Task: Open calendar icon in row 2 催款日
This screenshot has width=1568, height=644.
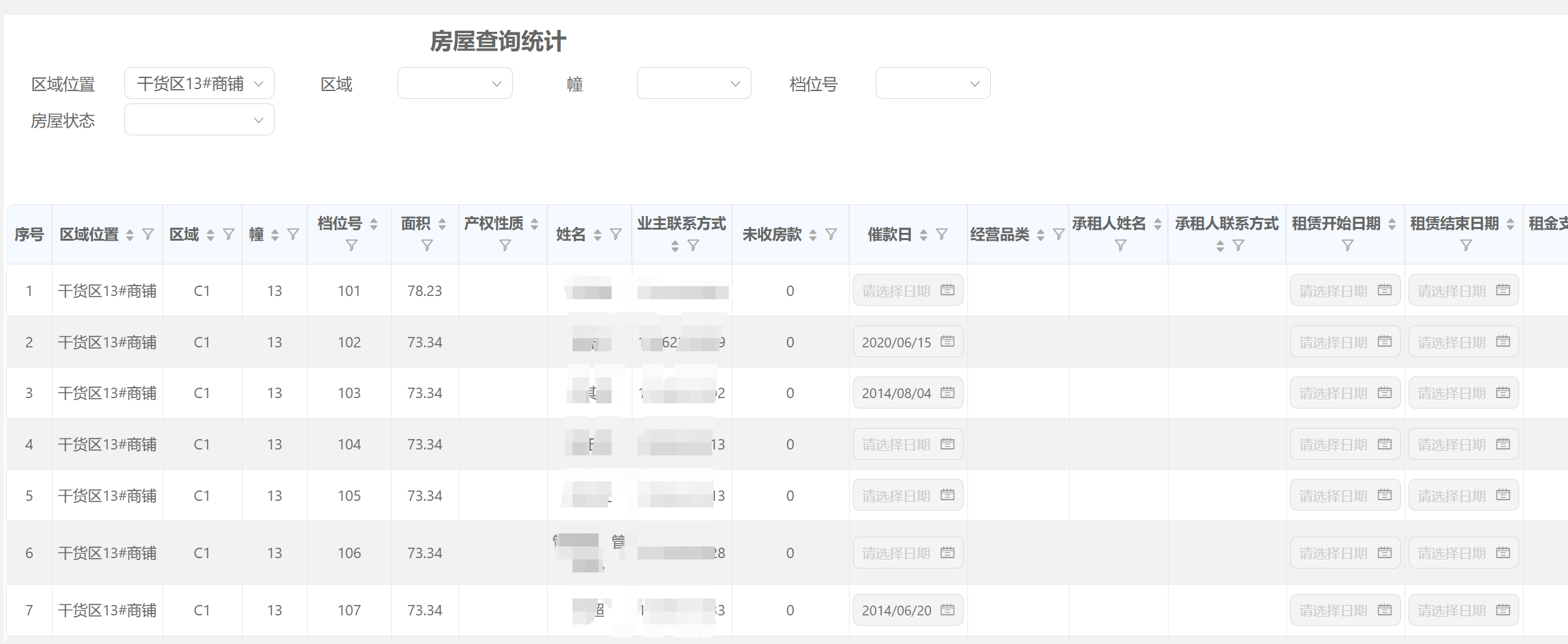Action: [947, 341]
